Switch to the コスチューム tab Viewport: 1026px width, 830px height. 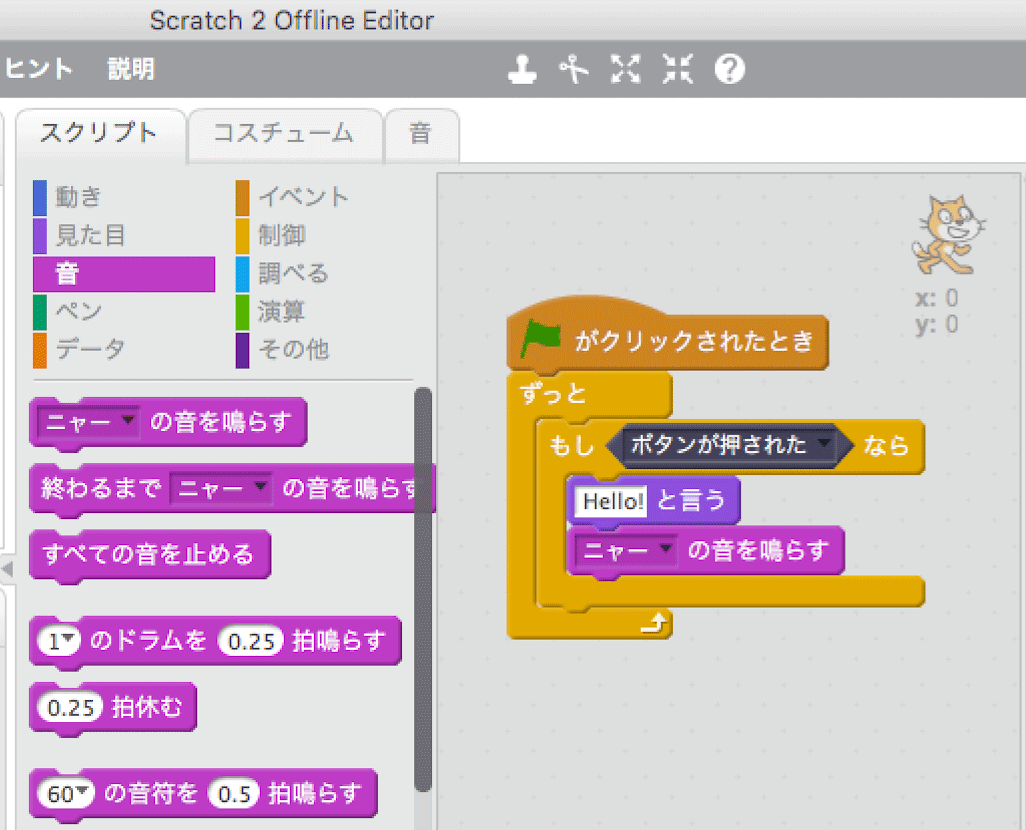point(284,134)
